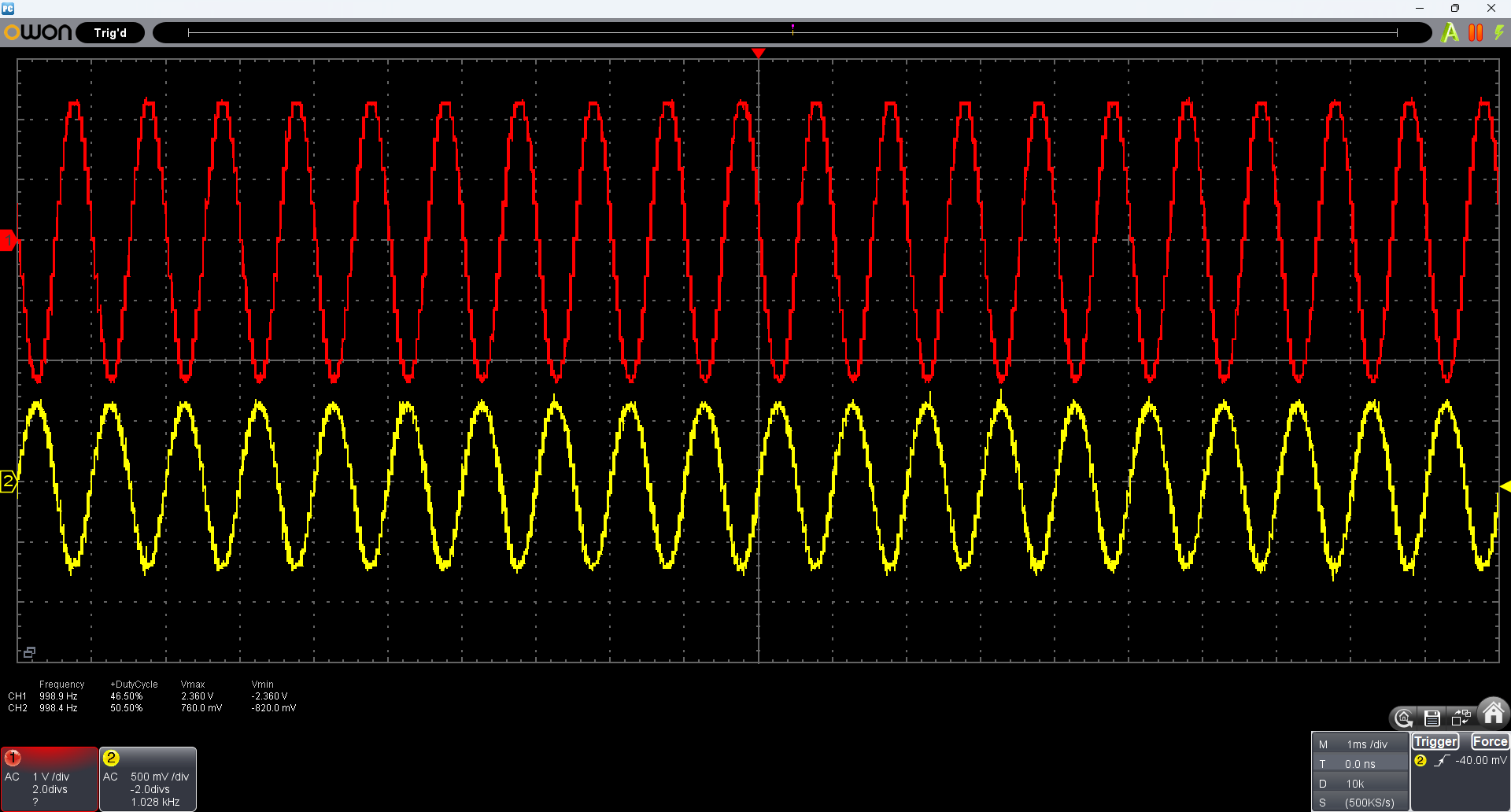Click the CH2 frequency '998.4 Hz' reading
Image resolution: width=1511 pixels, height=812 pixels.
(x=58, y=708)
